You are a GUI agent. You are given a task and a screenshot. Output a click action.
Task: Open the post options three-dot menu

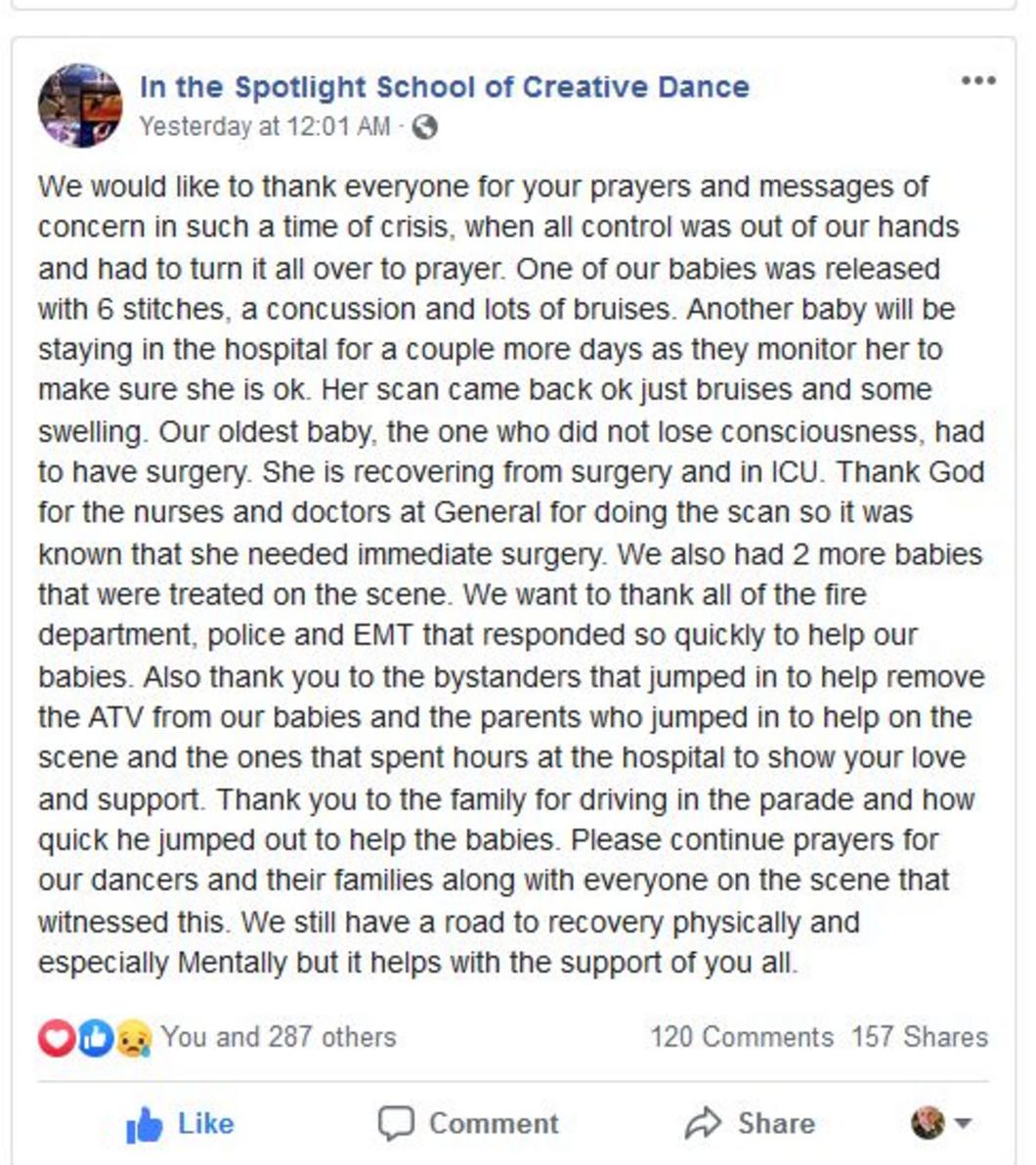(x=978, y=80)
